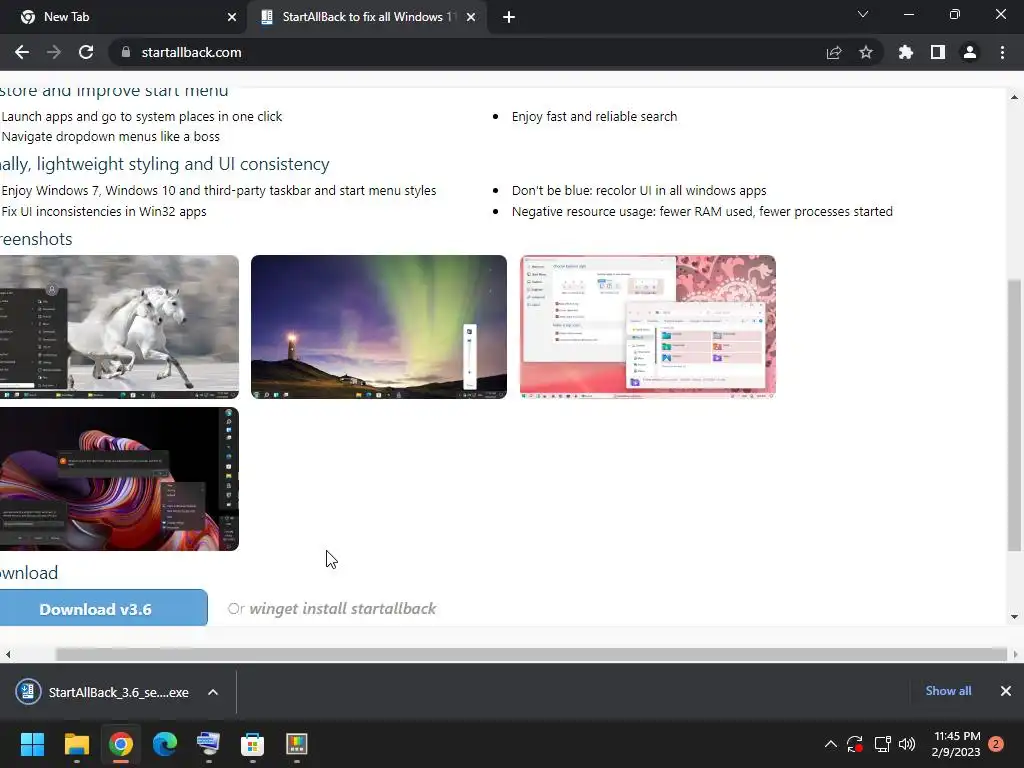The image size is (1024, 768).
Task: Open the notification badge showing 2
Action: [996, 744]
